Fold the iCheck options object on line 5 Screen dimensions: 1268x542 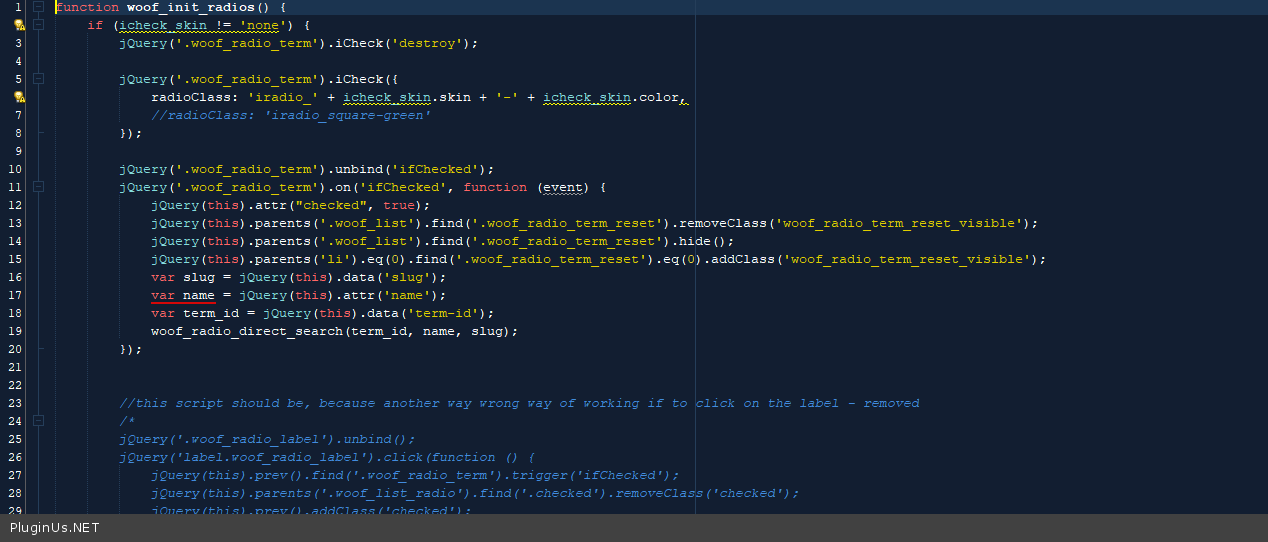pyautogui.click(x=38, y=79)
